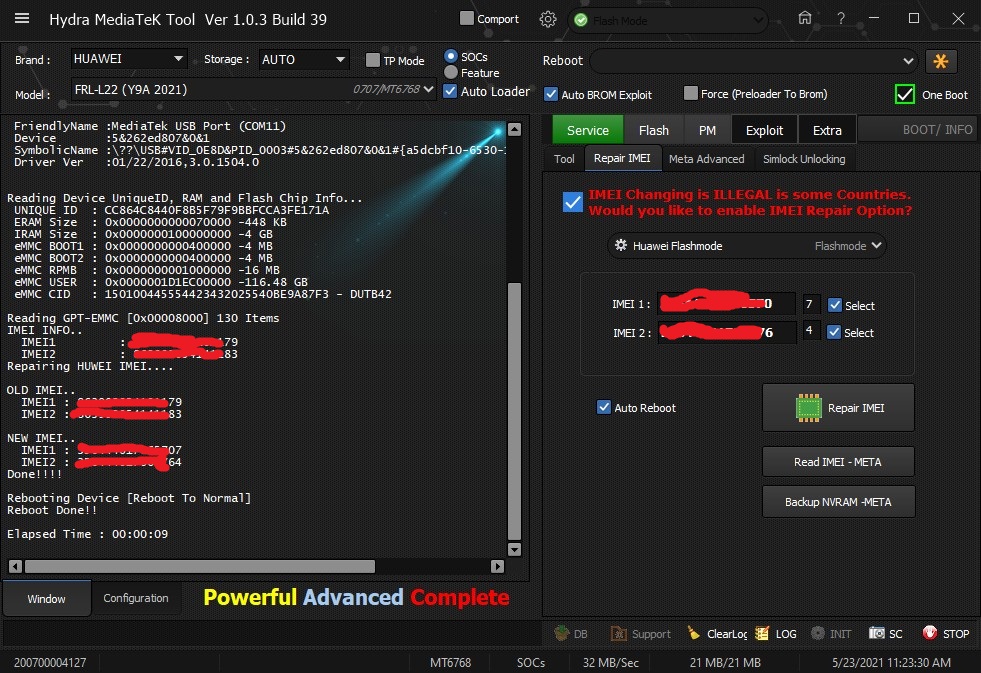Screen dimensions: 981x673
Task: Click the log scroll left arrow
Action: click(x=15, y=566)
